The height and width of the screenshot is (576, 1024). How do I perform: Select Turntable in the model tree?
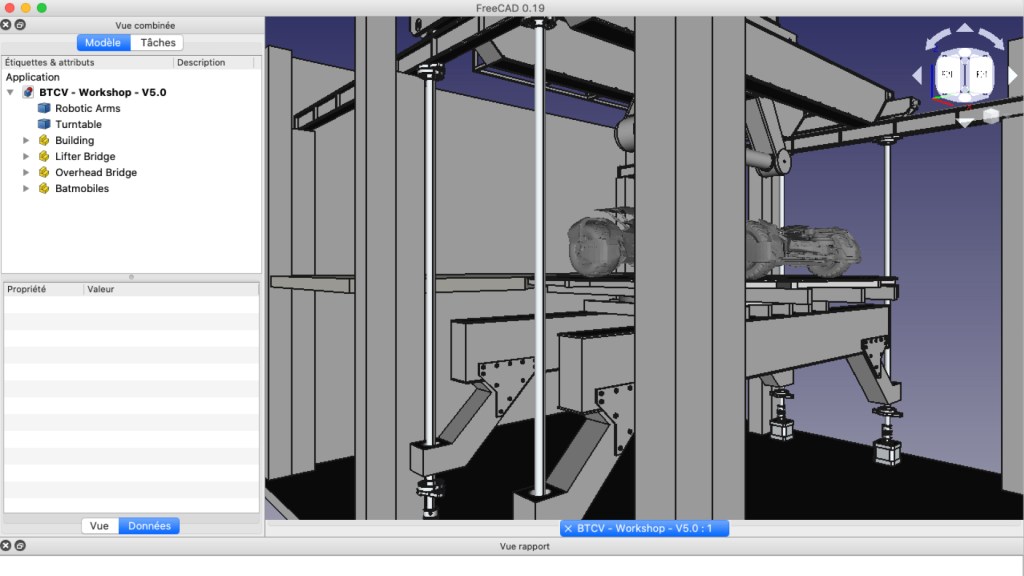click(78, 124)
